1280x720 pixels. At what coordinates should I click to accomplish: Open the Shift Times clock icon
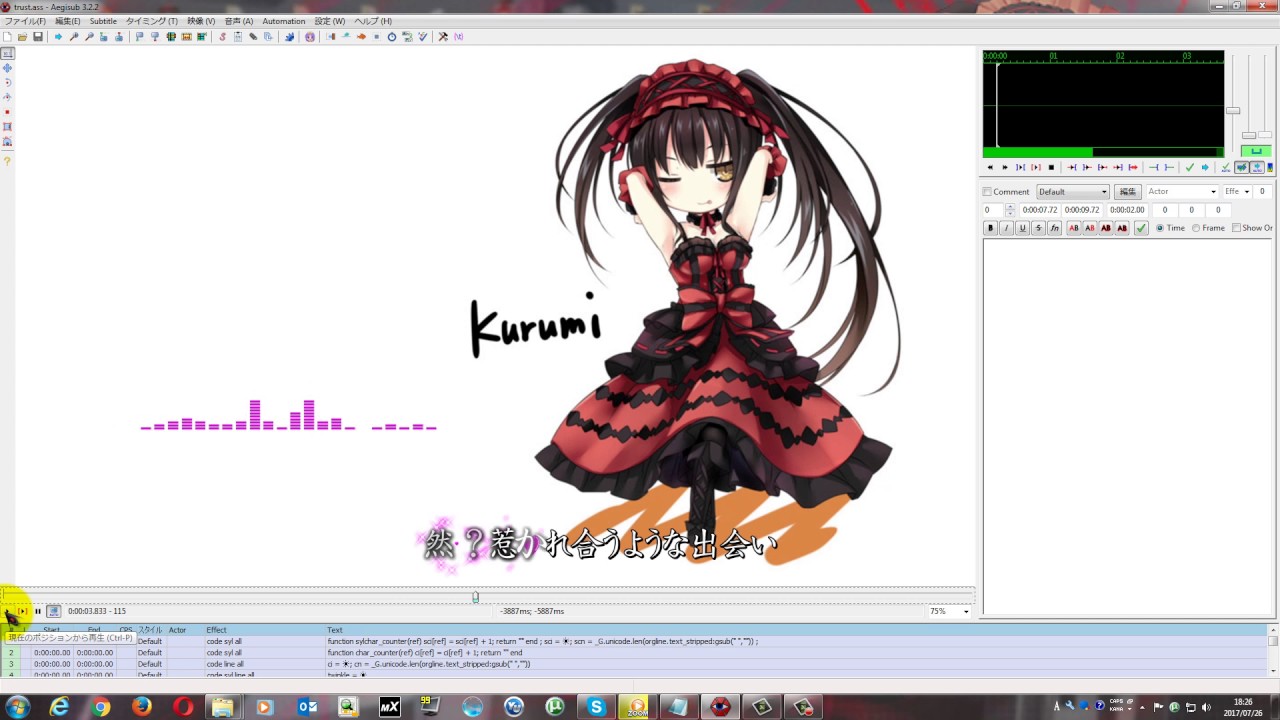[391, 37]
